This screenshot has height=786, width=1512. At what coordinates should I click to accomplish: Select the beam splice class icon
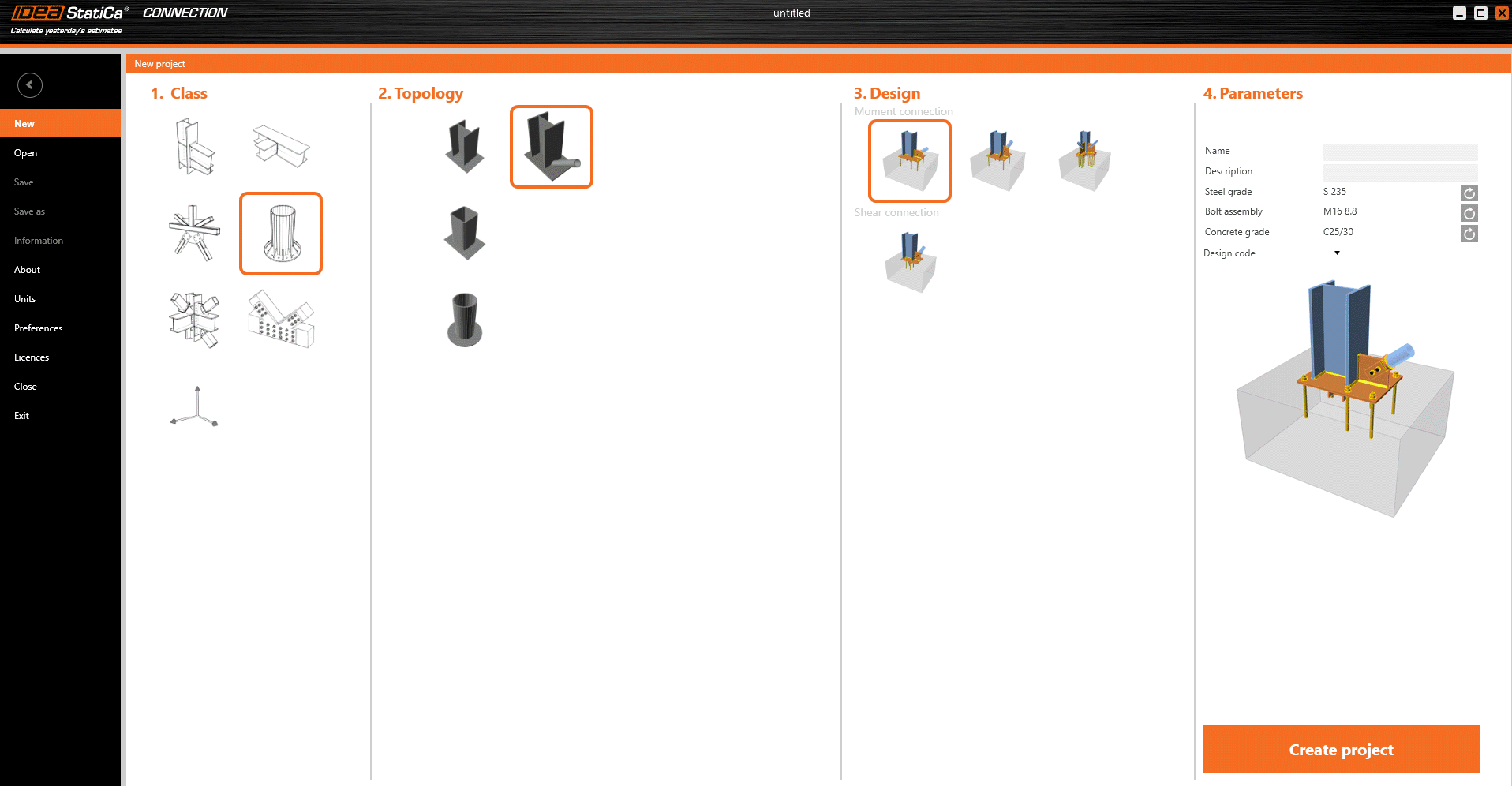click(x=281, y=146)
